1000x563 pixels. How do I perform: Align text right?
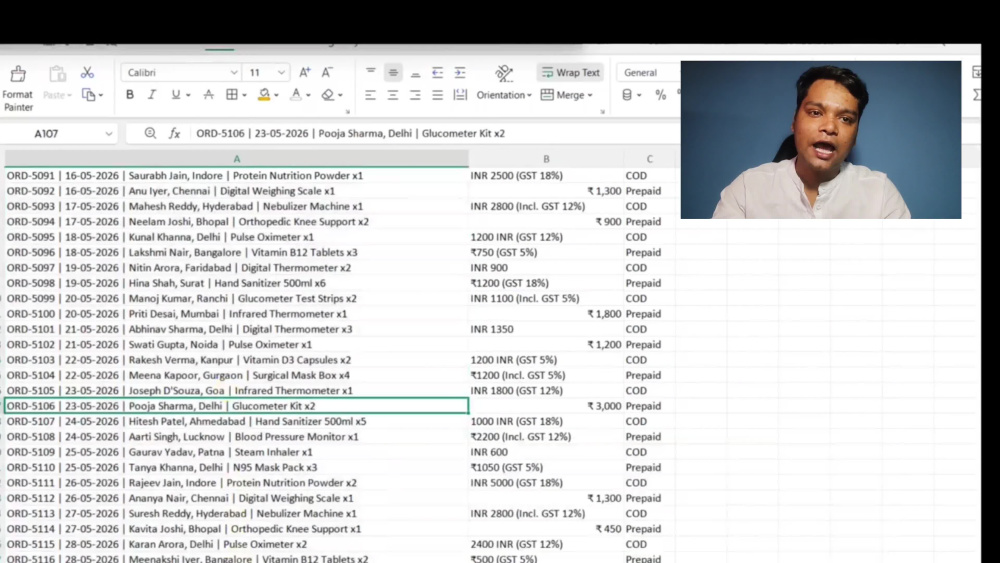(415, 95)
